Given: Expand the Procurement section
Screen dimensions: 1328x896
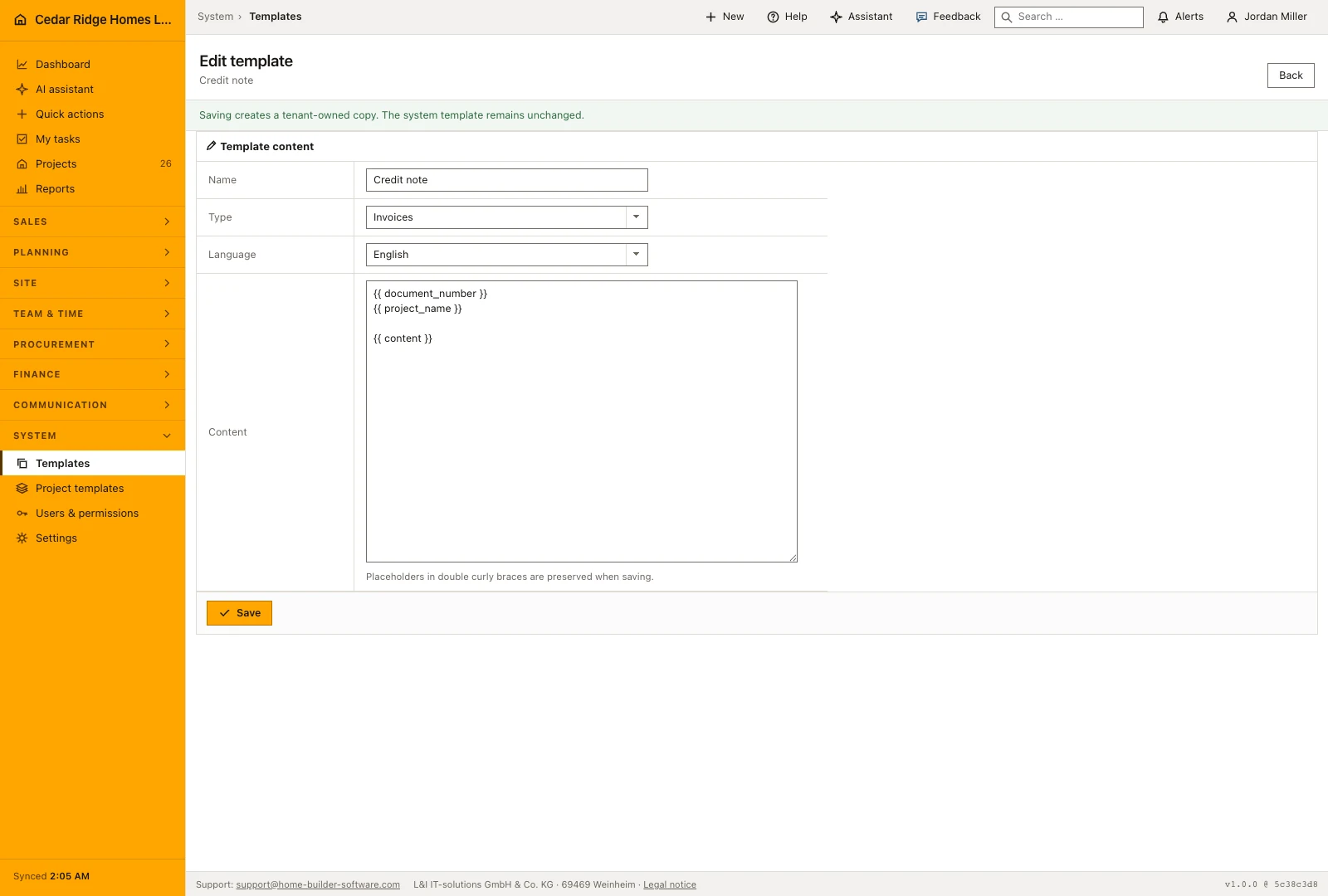Looking at the screenshot, I should click(92, 344).
